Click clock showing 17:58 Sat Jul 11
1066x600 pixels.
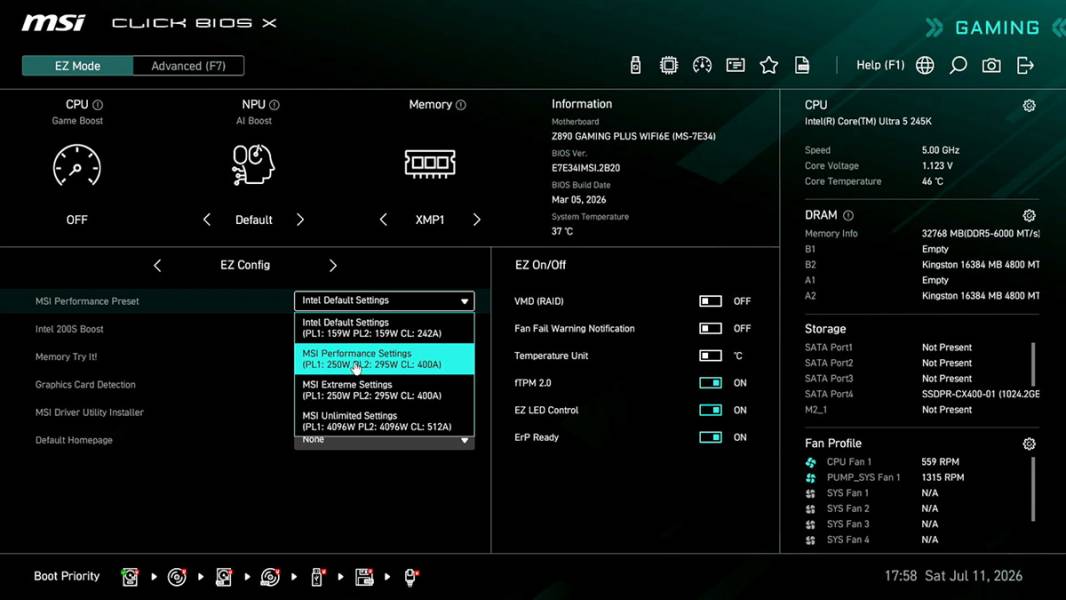[953, 576]
